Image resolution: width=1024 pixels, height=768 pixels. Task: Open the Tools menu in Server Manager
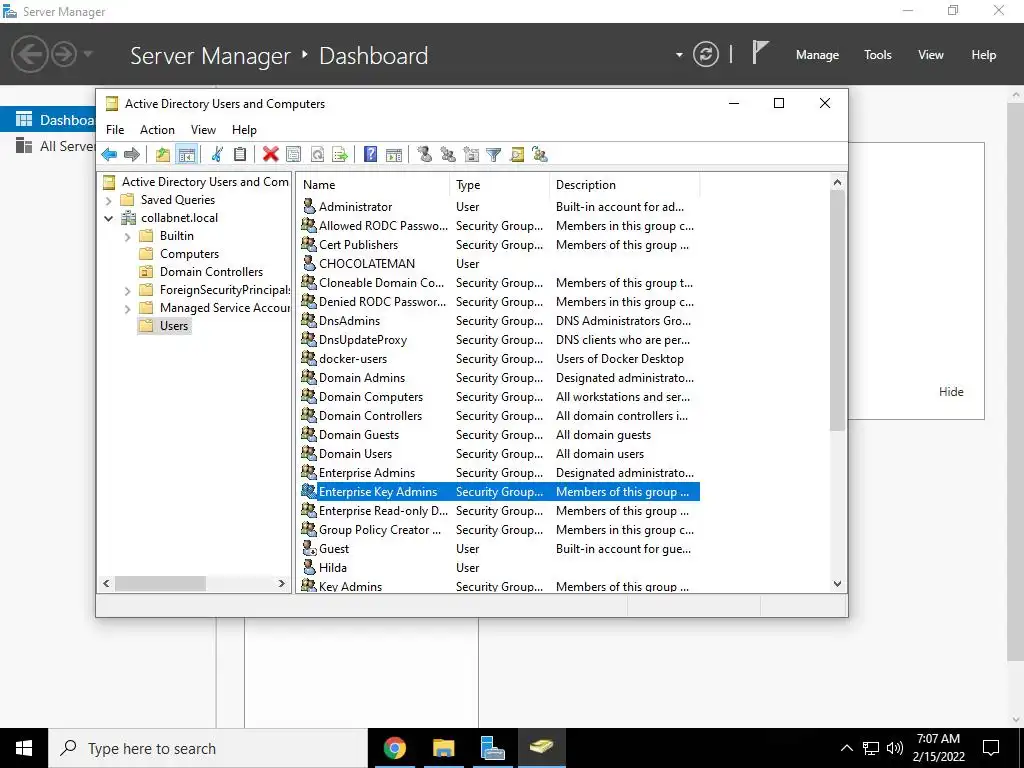[x=878, y=55]
